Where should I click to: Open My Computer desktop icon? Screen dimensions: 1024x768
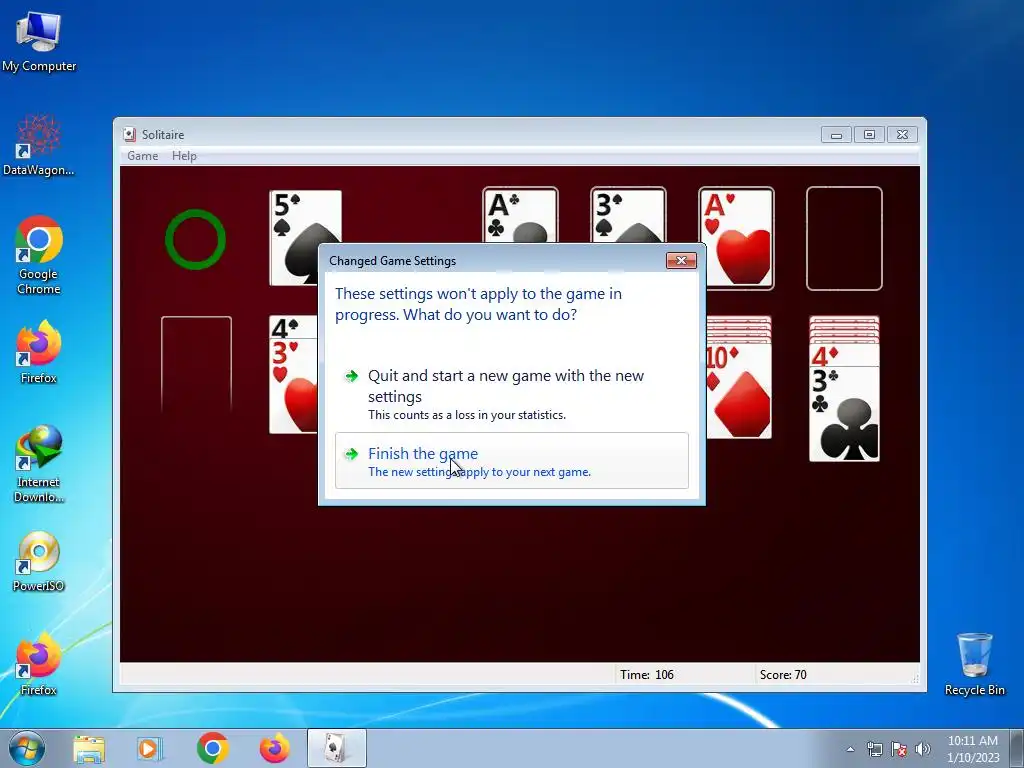tap(39, 41)
